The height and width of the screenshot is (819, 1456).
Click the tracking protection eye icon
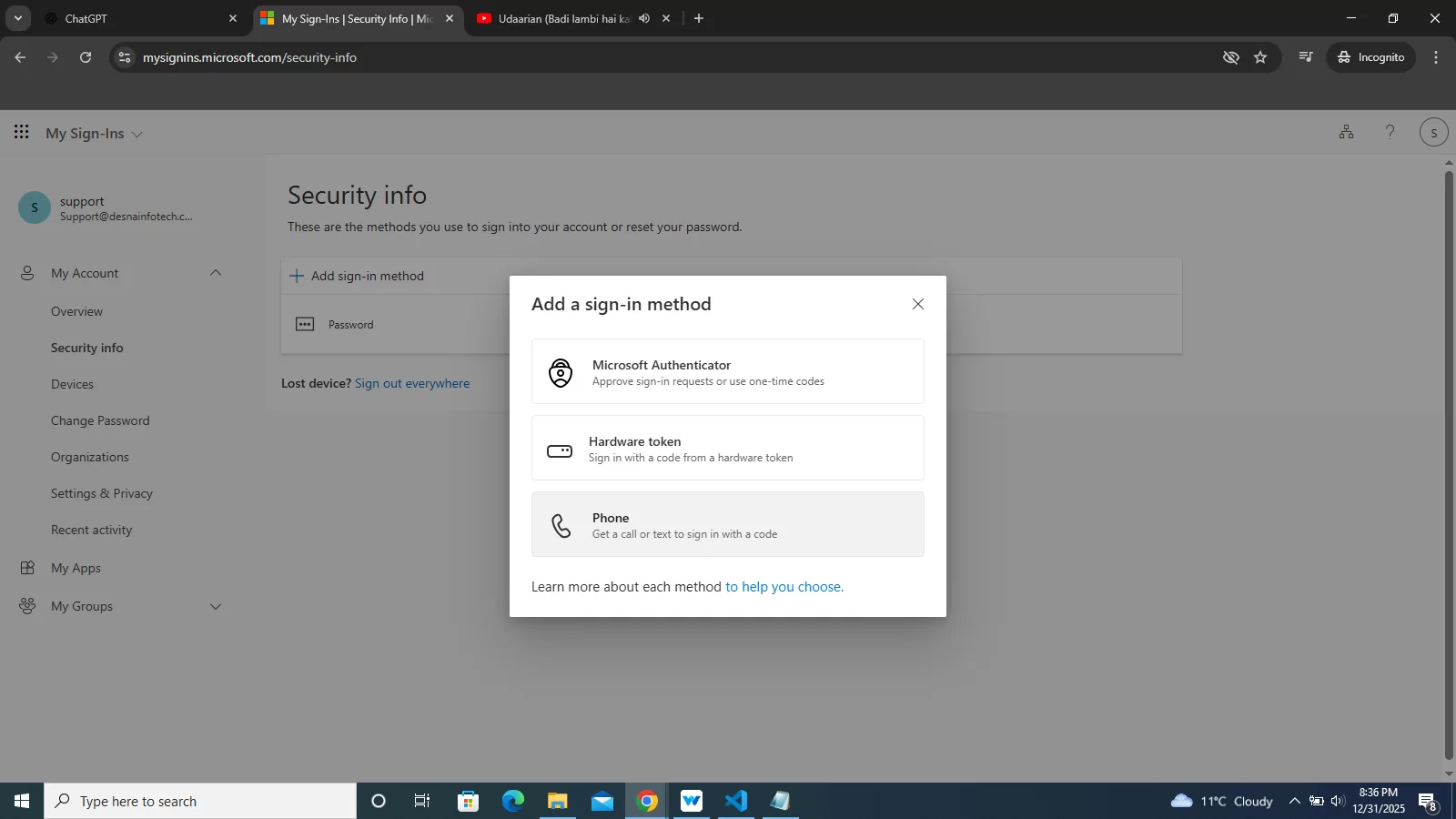pos(1231,57)
